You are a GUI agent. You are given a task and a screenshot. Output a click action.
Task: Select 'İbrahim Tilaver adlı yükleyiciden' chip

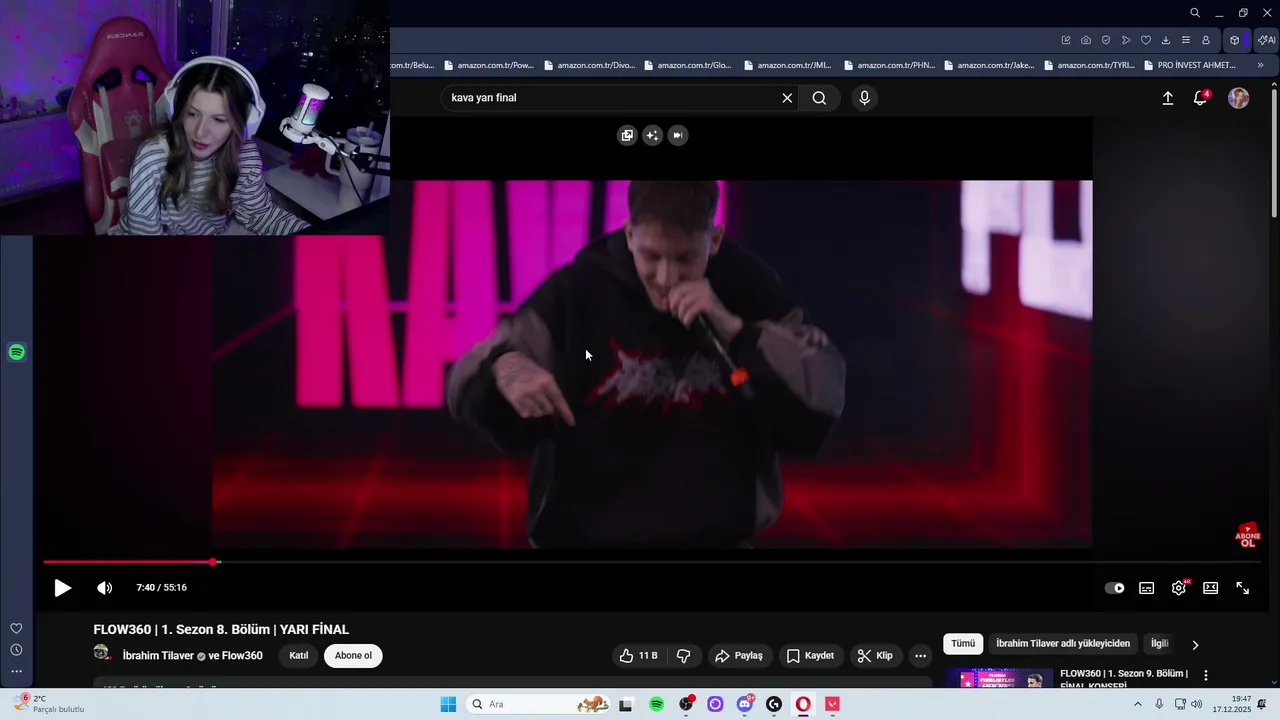click(1063, 644)
